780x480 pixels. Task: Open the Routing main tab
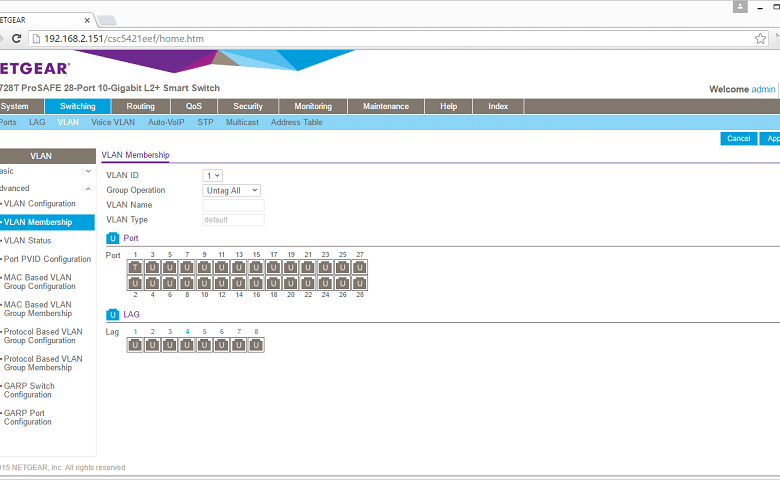click(x=141, y=106)
